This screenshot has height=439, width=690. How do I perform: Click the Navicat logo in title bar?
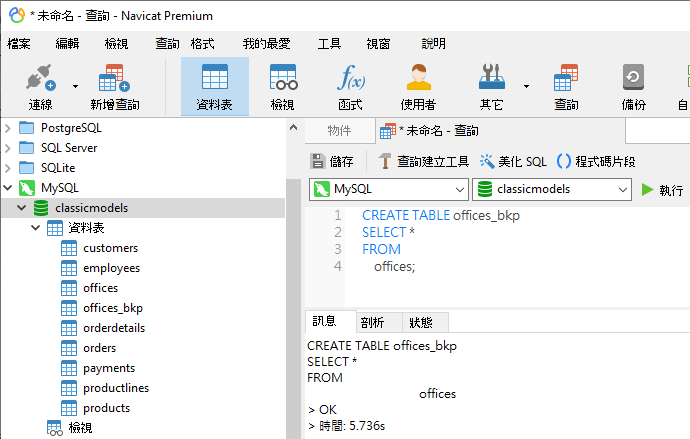(x=17, y=15)
